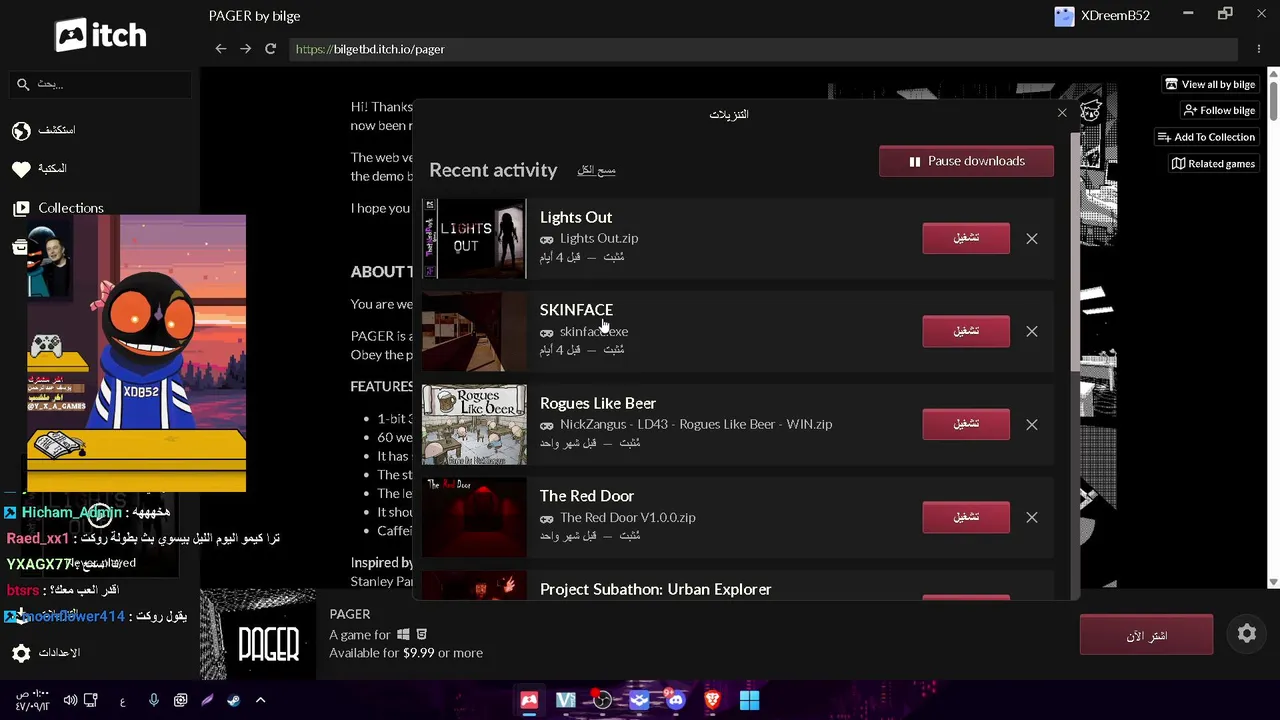The height and width of the screenshot is (720, 1280).
Task: Click the microphone icon in system tray
Action: [x=153, y=700]
